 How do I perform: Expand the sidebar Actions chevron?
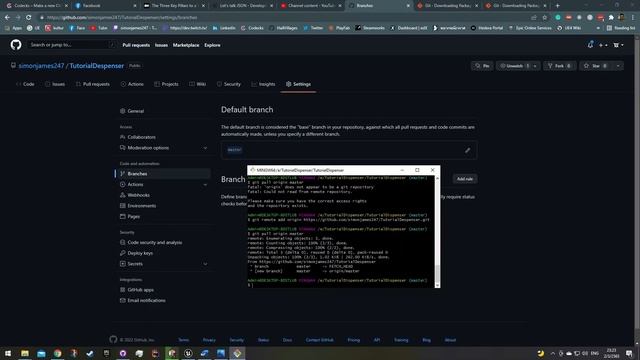click(x=205, y=184)
